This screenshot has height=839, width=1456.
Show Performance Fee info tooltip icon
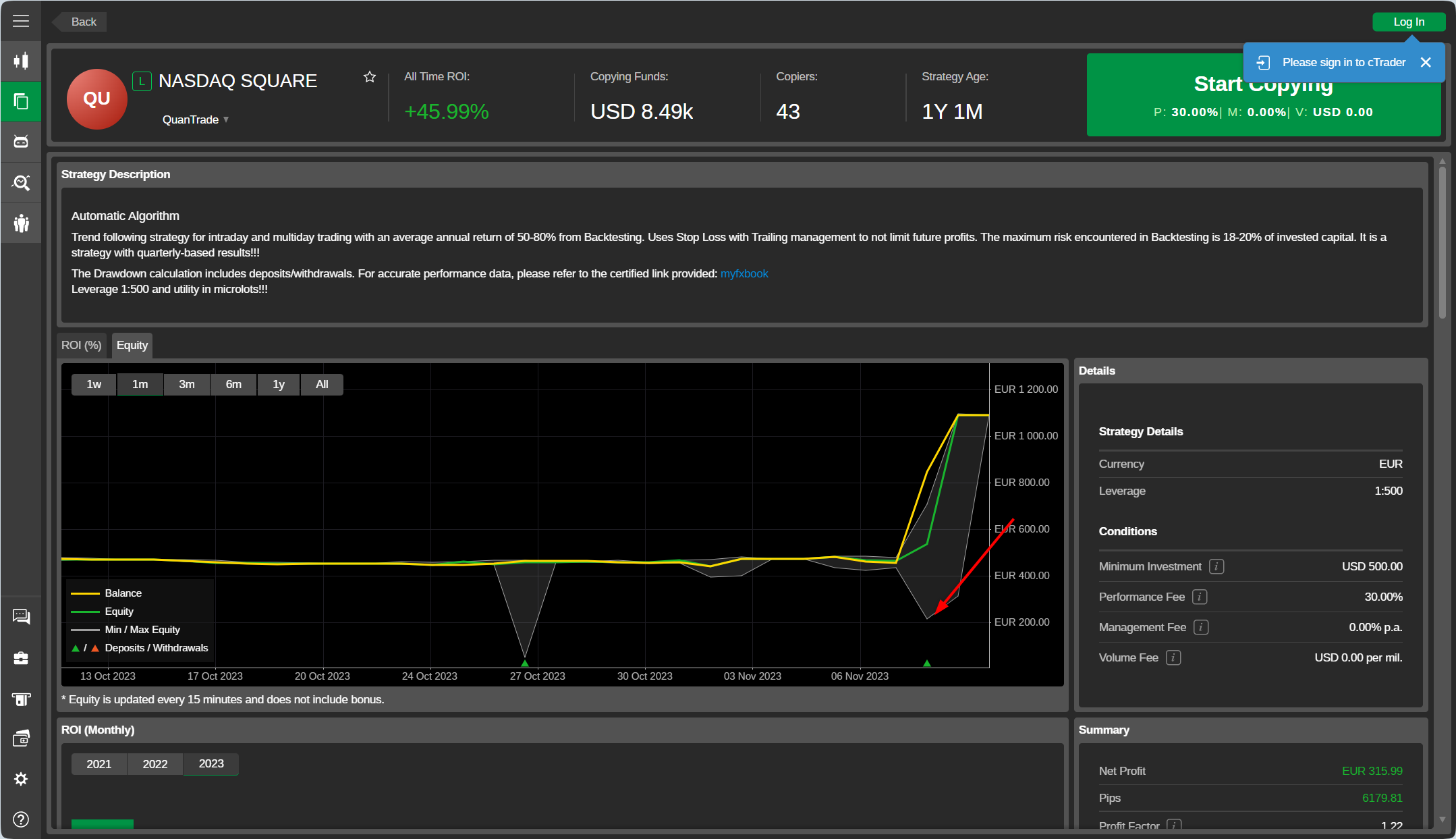click(x=1200, y=597)
